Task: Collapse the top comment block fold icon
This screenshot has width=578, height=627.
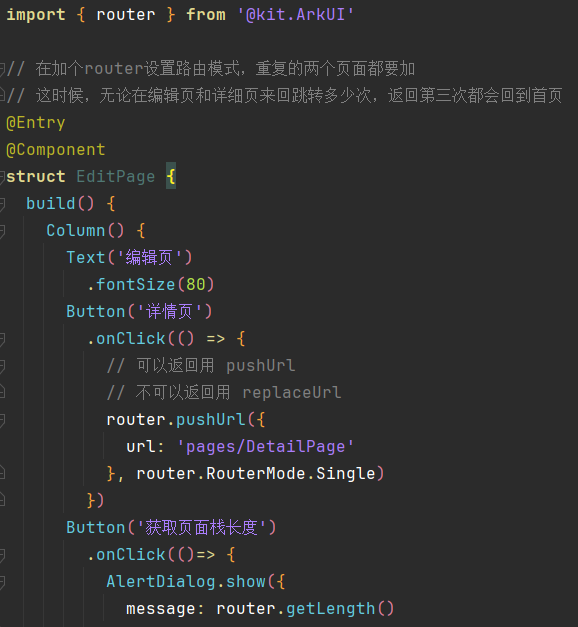Action: pos(2,69)
